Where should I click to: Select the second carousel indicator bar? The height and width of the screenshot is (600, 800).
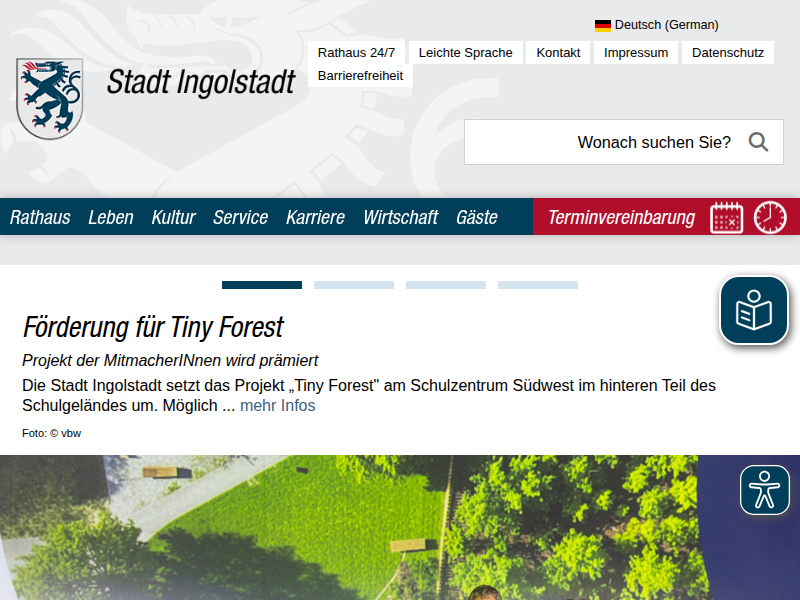[353, 284]
